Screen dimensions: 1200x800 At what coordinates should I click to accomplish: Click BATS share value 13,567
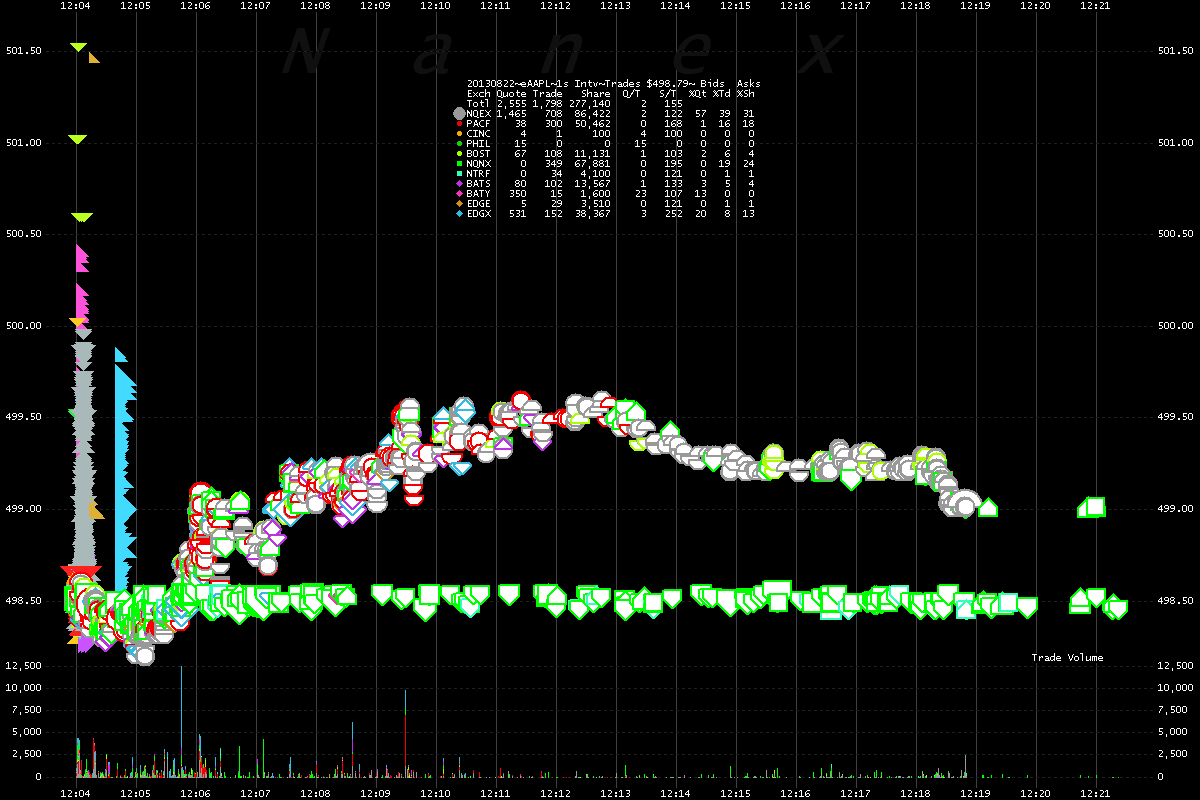click(591, 183)
